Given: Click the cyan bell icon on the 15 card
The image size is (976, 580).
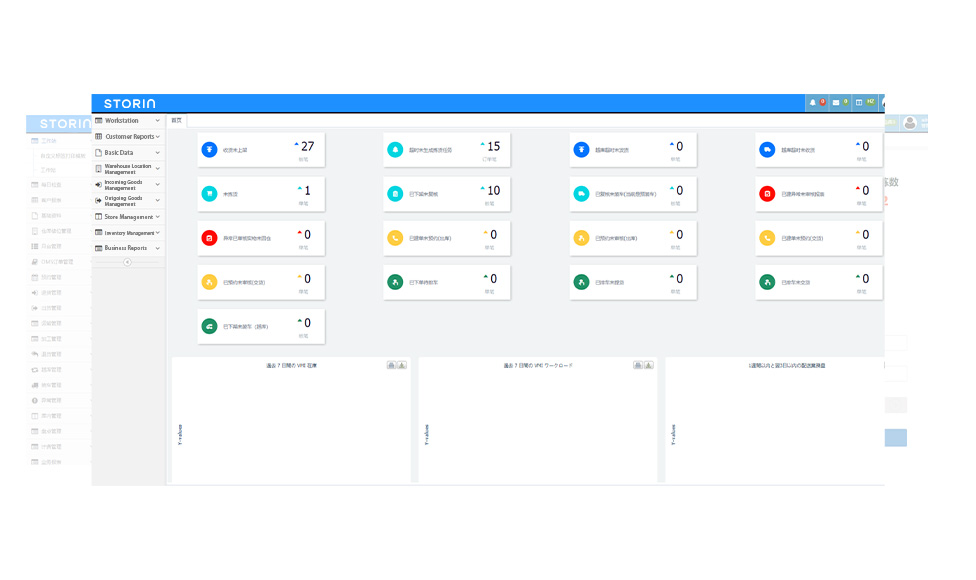Looking at the screenshot, I should point(395,149).
